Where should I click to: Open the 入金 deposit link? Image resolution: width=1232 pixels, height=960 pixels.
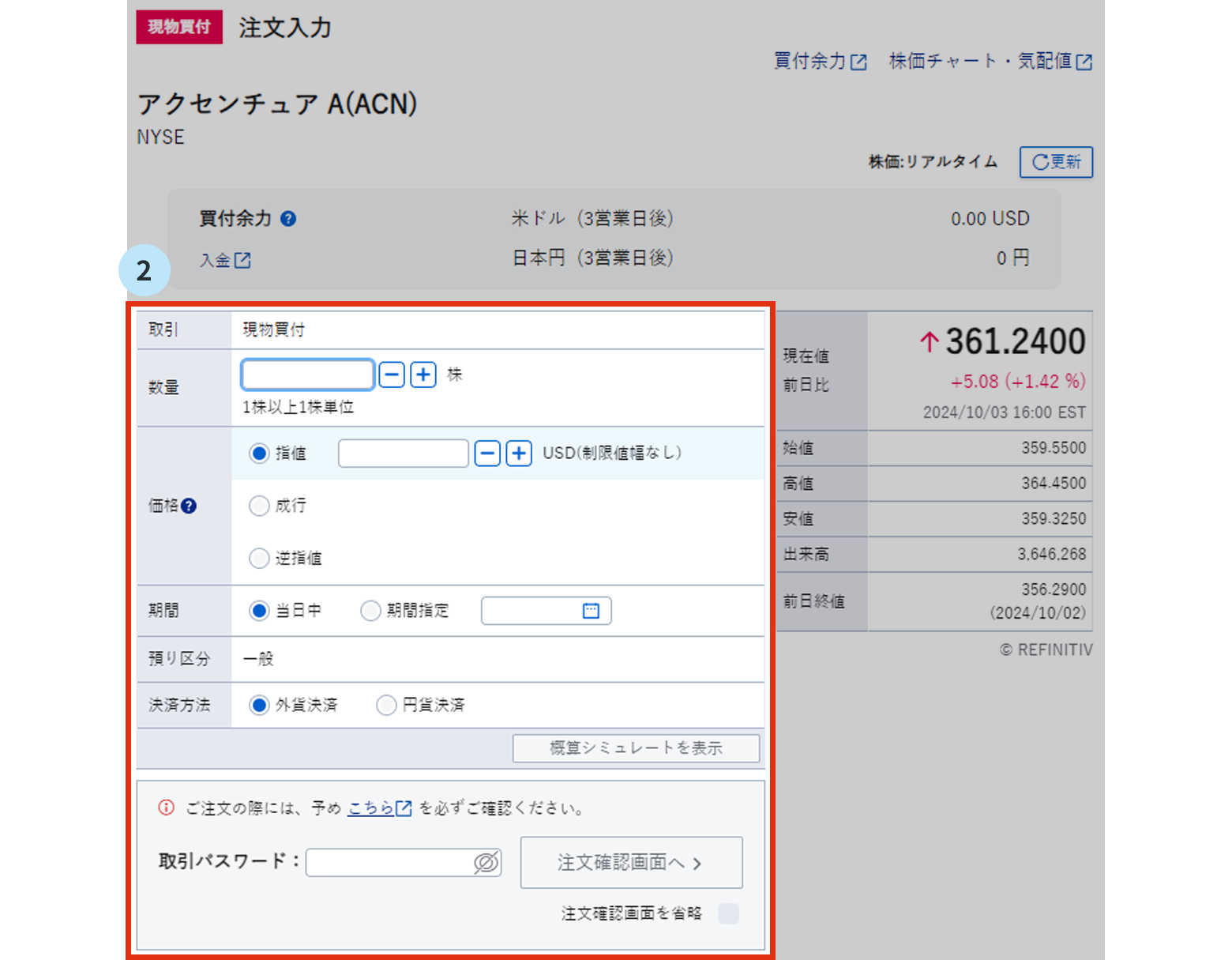click(x=225, y=260)
